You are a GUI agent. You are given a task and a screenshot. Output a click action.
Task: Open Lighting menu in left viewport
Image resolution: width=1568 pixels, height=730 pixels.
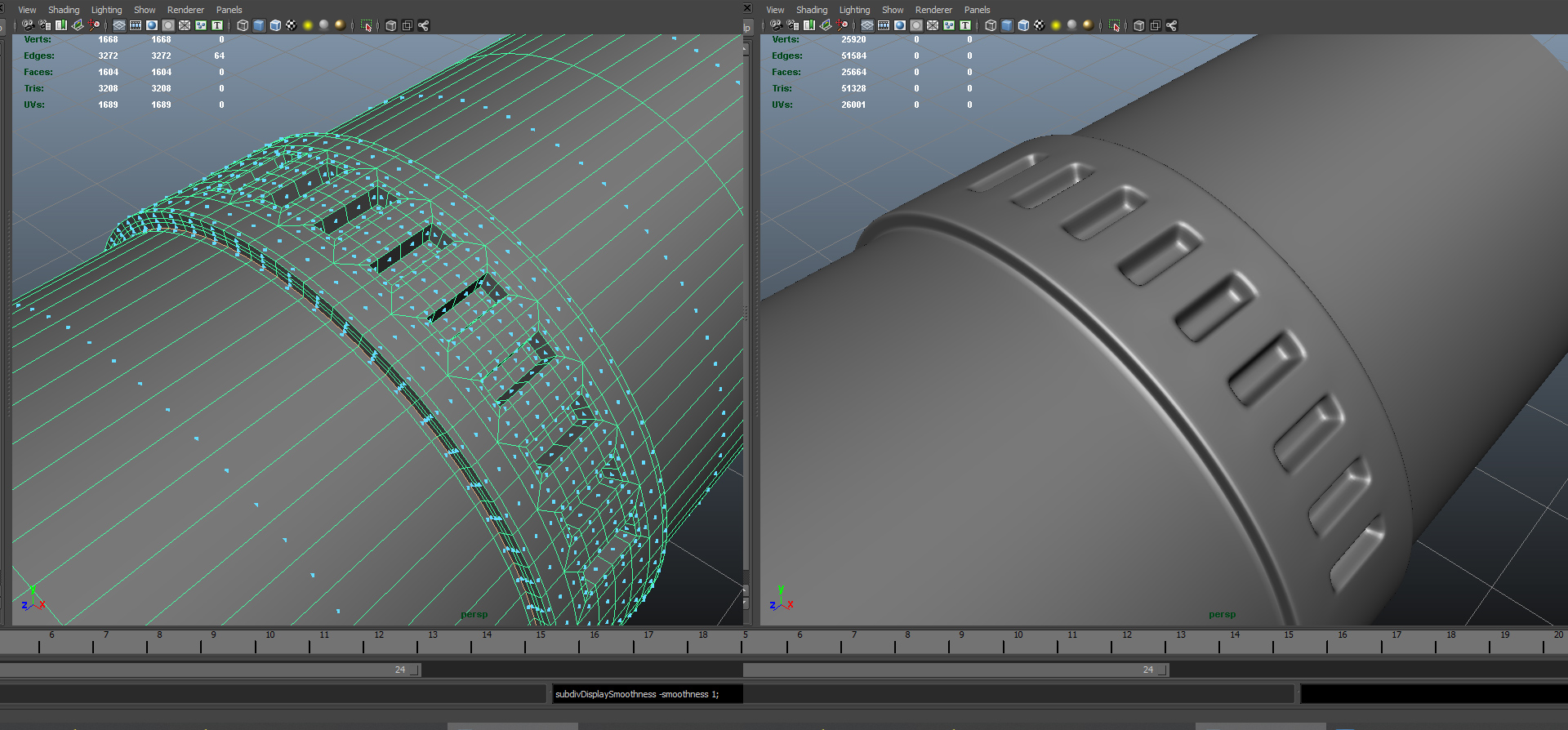coord(106,10)
